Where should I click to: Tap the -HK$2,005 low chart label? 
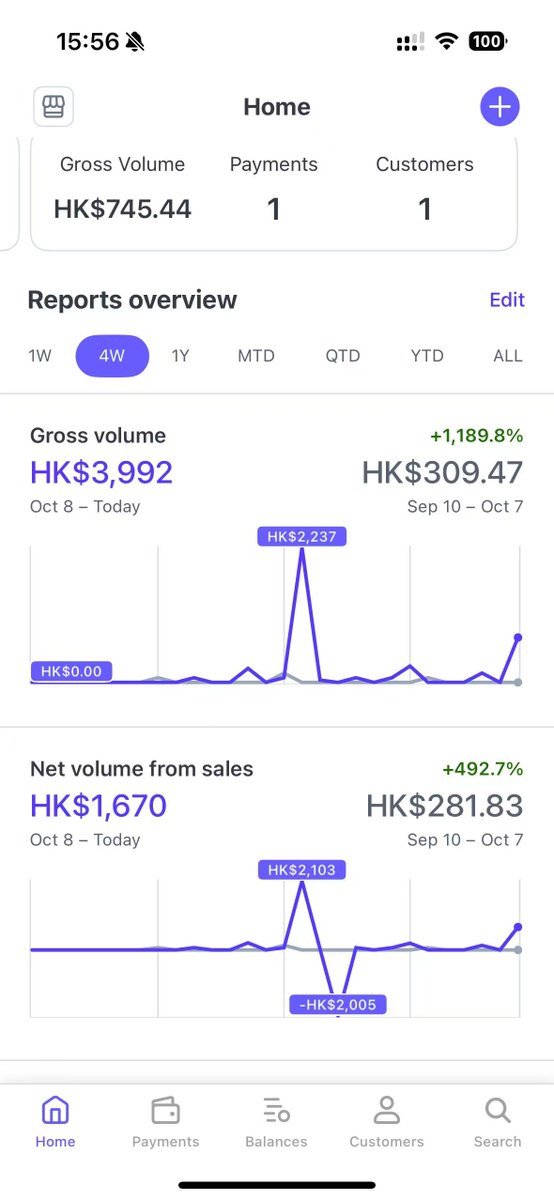tap(337, 1004)
